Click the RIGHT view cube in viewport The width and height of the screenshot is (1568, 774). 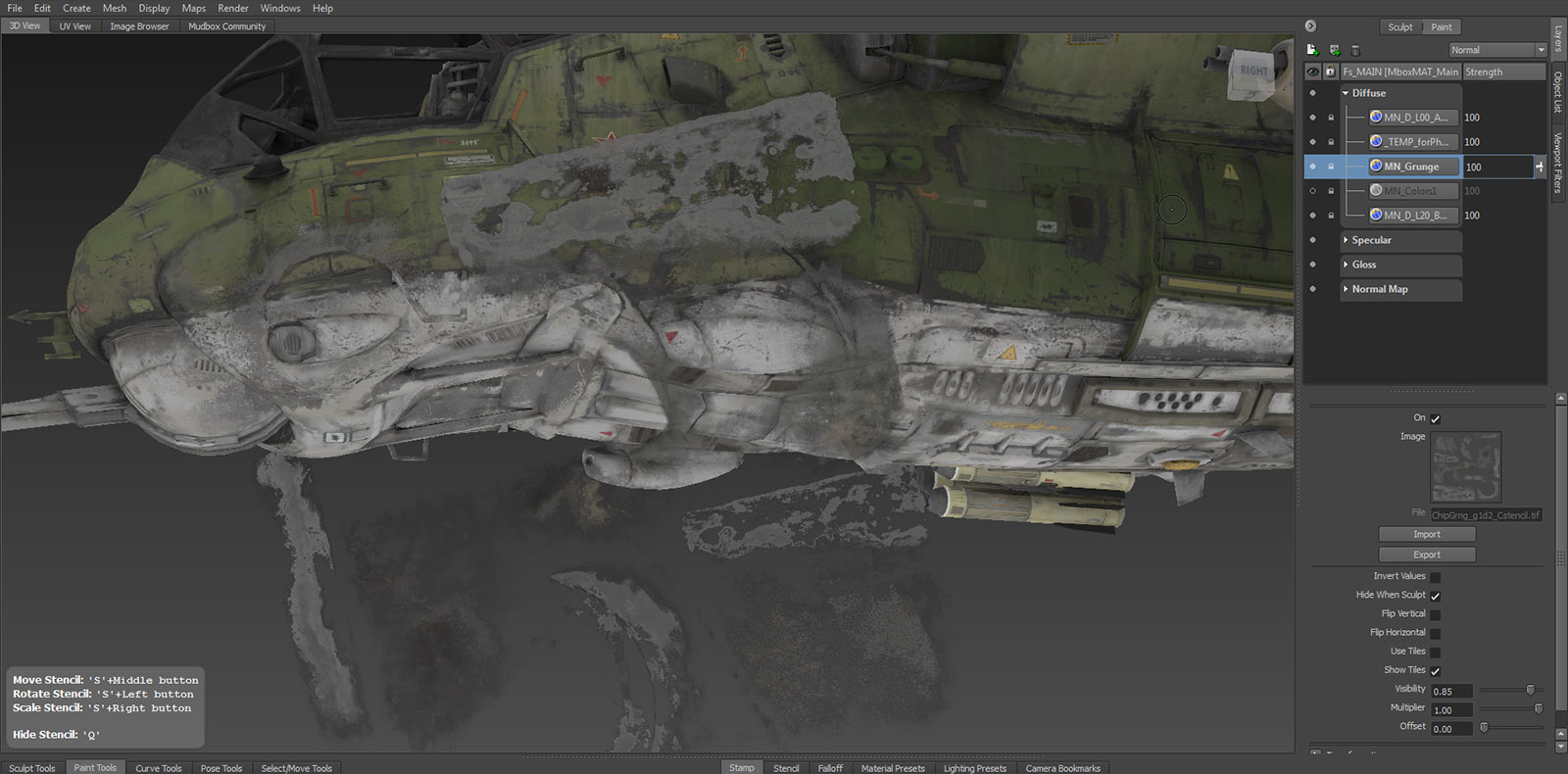1251,73
